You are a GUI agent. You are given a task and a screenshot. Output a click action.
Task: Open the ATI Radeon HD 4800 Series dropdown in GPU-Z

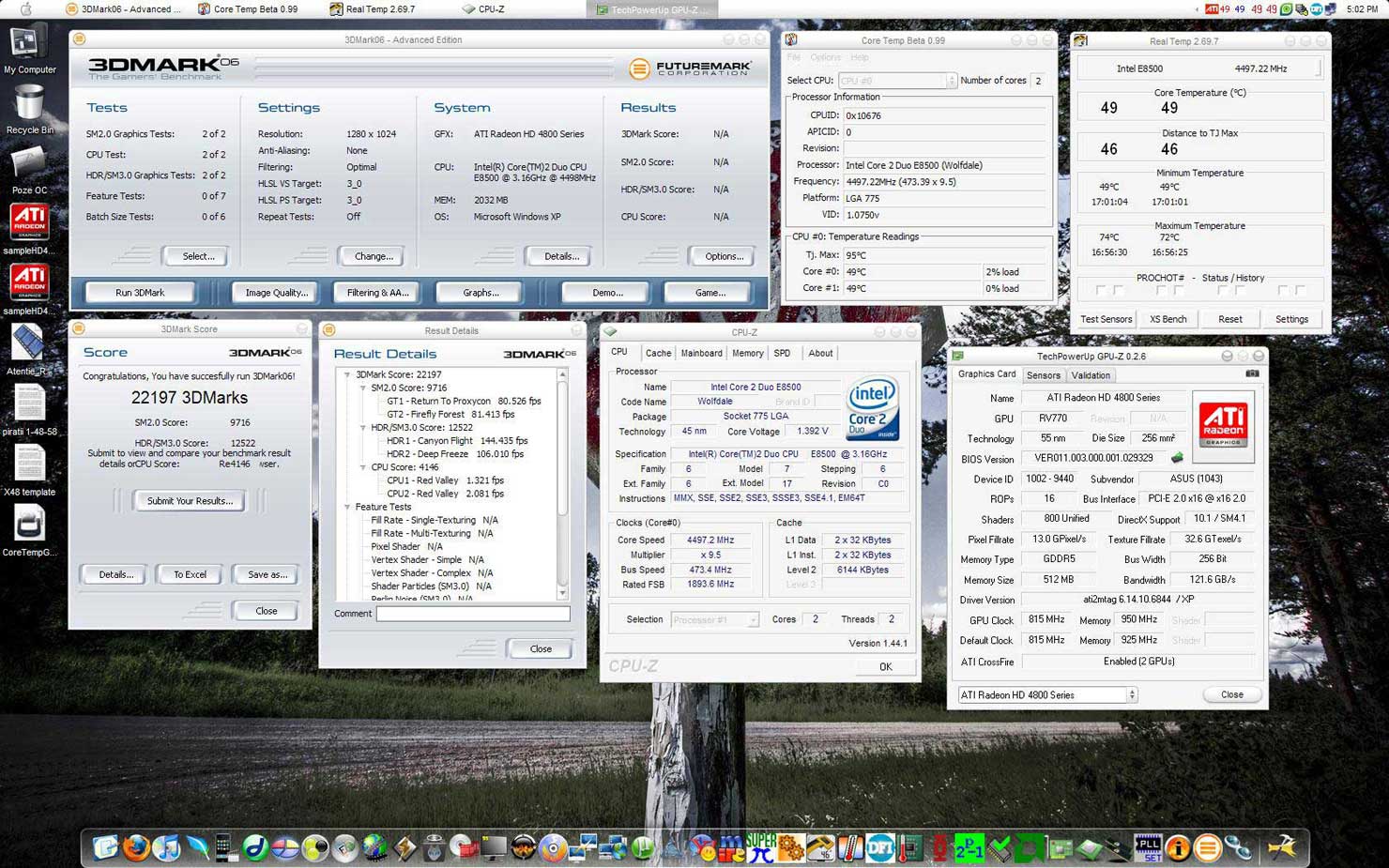pos(1047,694)
